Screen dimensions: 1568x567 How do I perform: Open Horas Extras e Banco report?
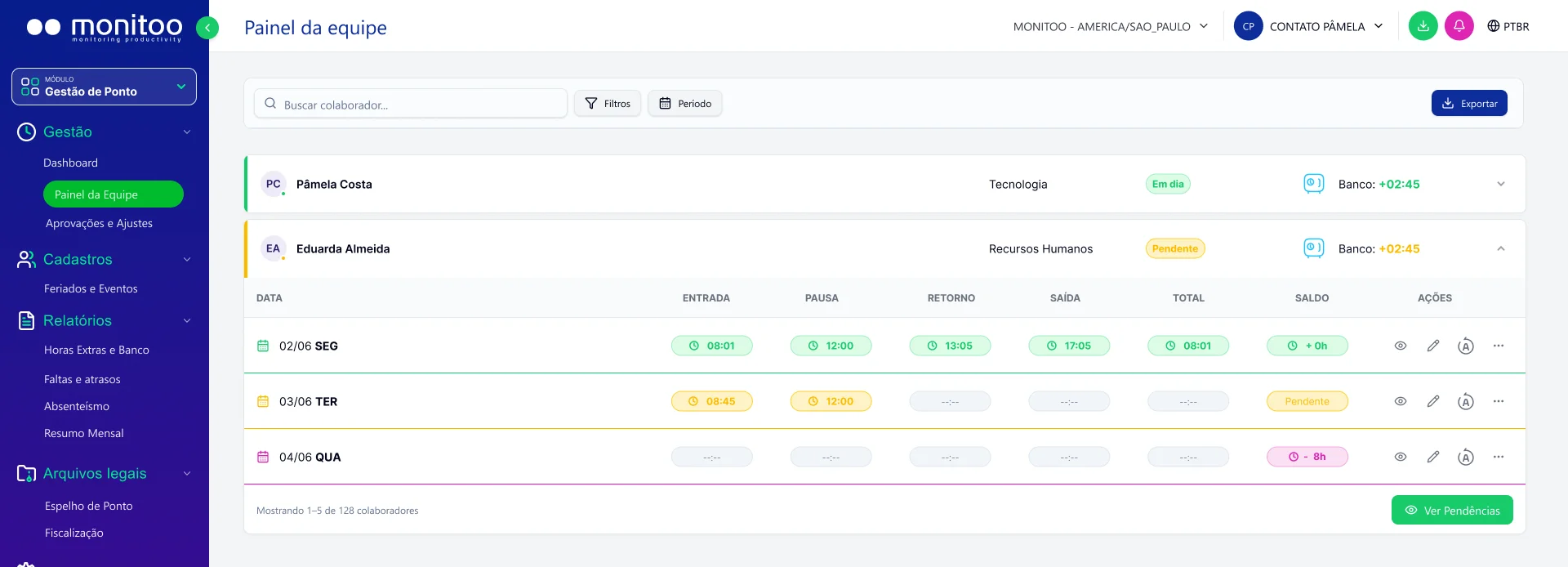coord(96,350)
